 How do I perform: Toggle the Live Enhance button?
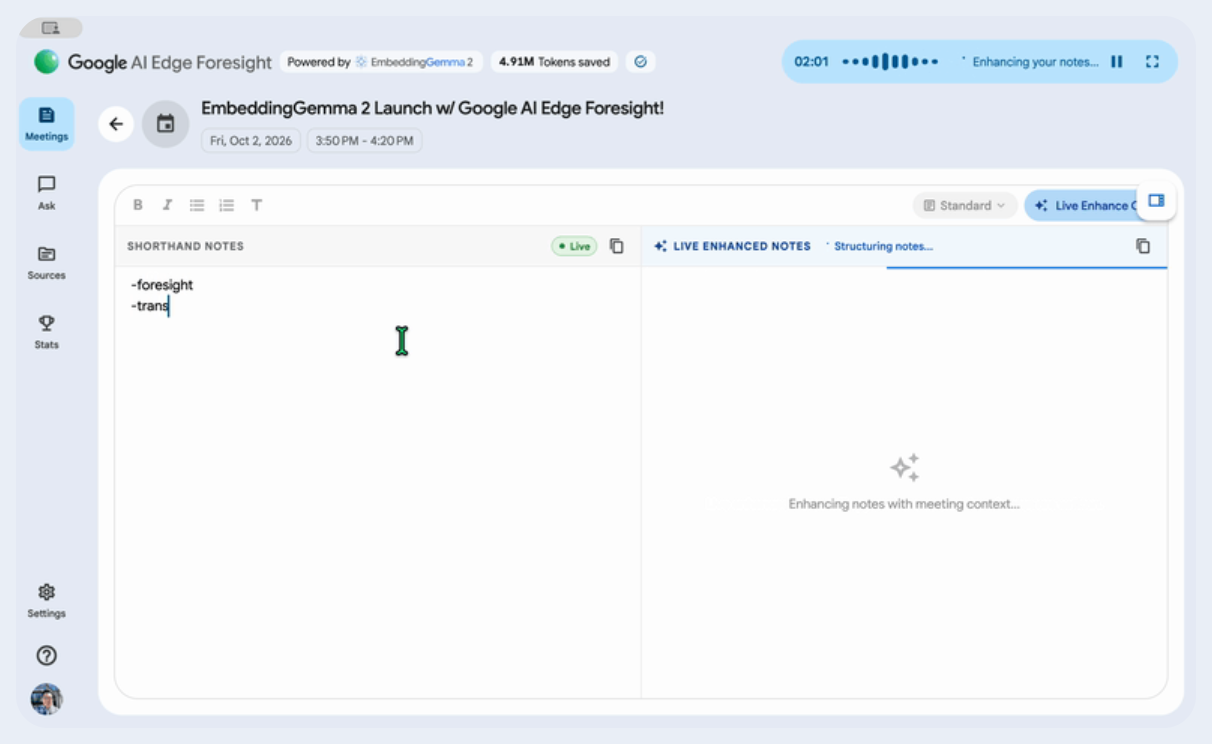click(x=1082, y=205)
